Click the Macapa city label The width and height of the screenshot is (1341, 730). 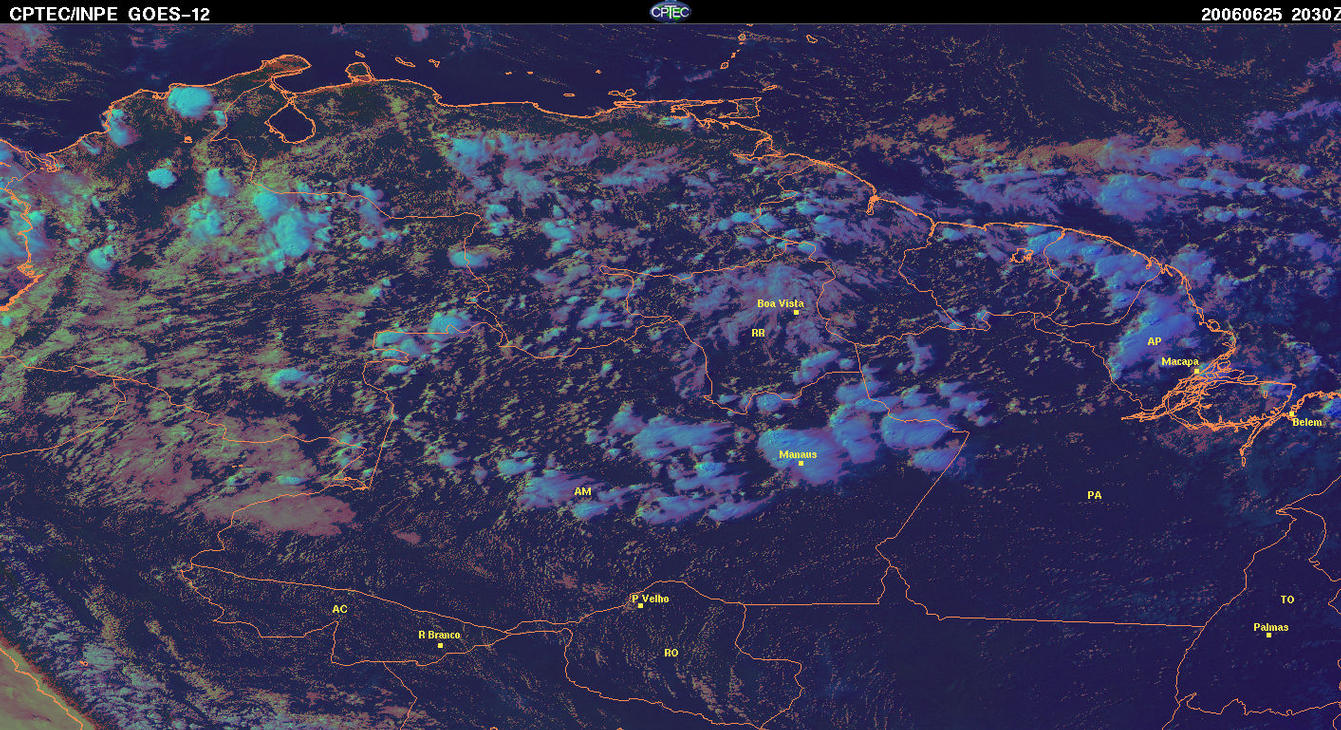(x=1180, y=361)
